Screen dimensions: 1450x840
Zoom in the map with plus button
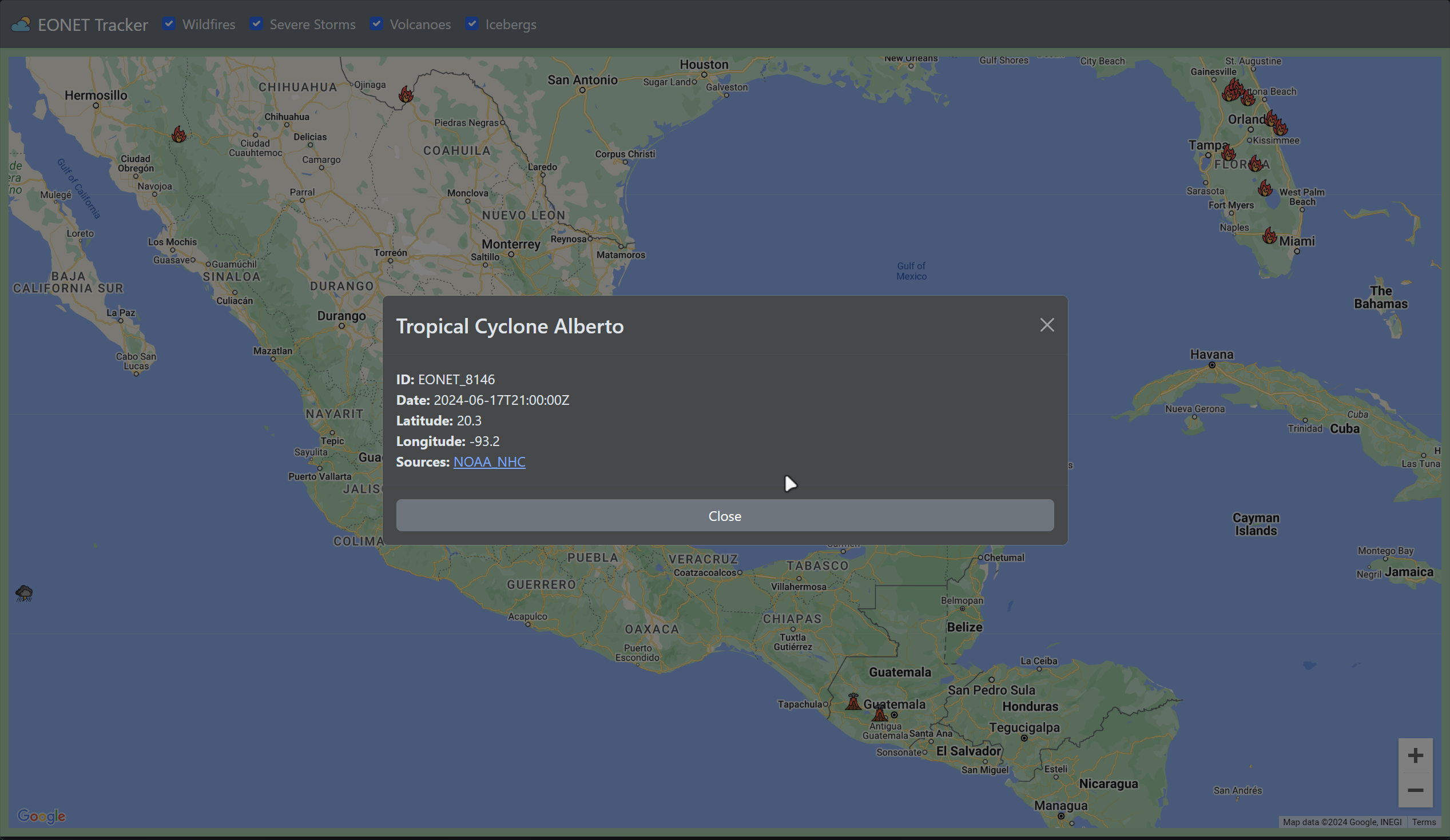coord(1416,755)
